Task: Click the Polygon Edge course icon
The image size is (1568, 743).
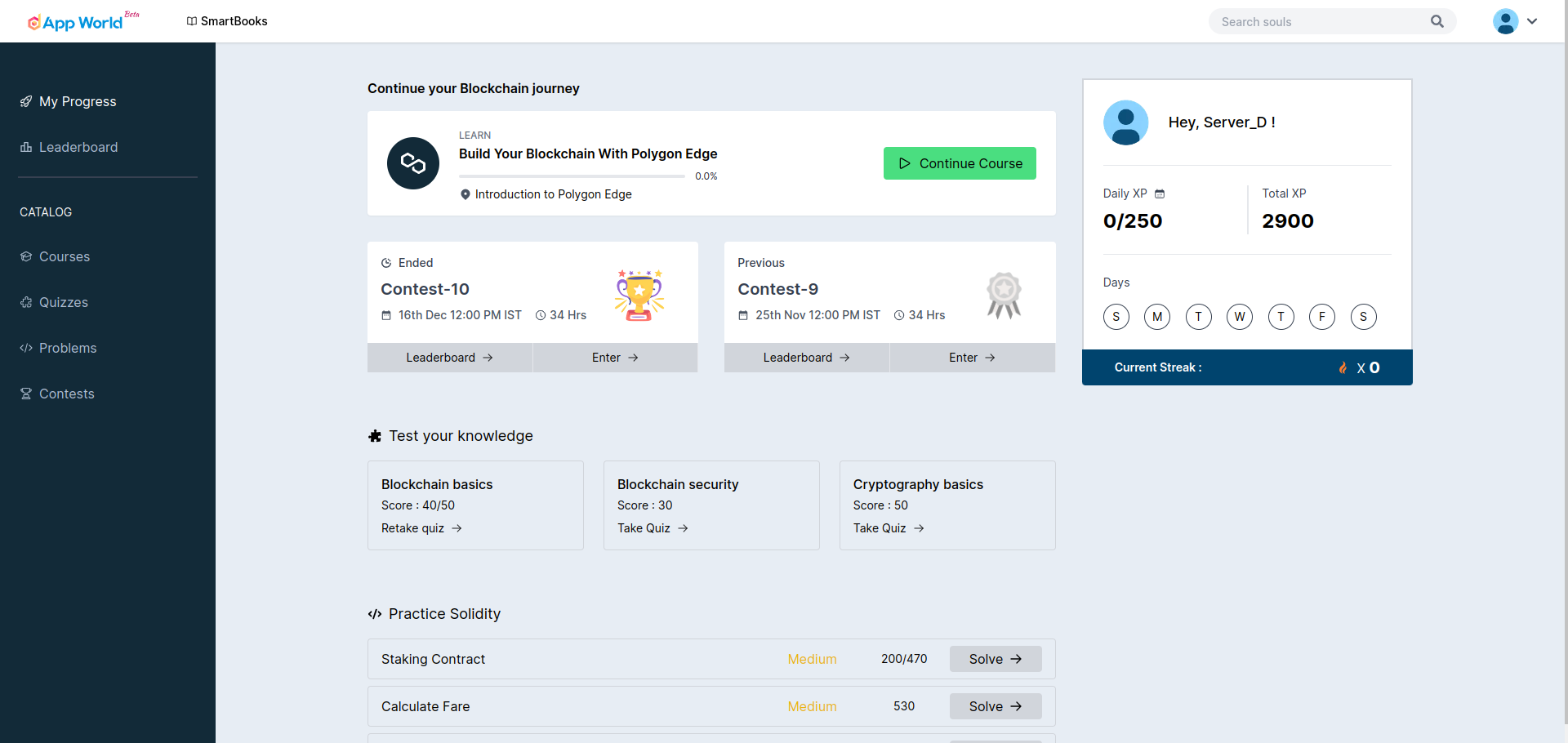Action: coord(413,163)
